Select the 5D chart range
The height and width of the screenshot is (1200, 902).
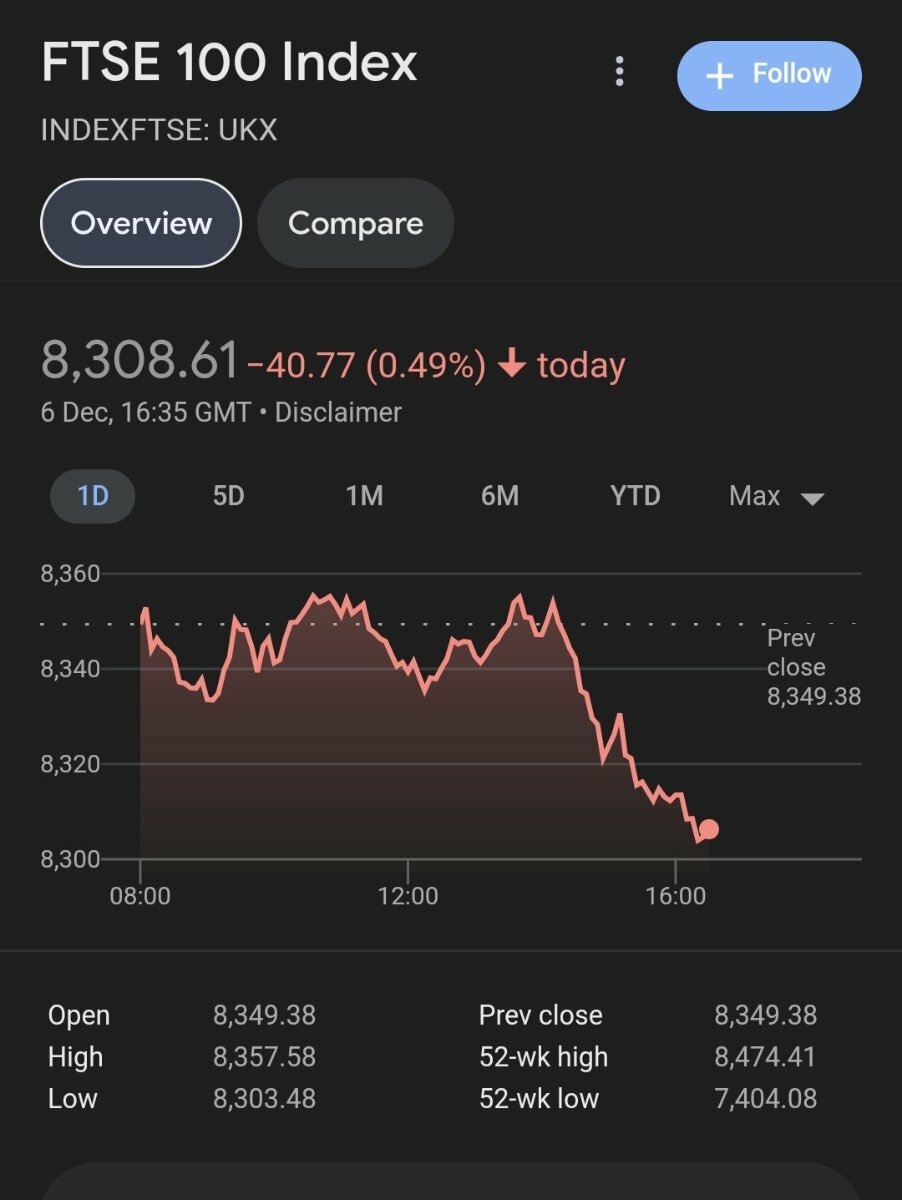228,496
